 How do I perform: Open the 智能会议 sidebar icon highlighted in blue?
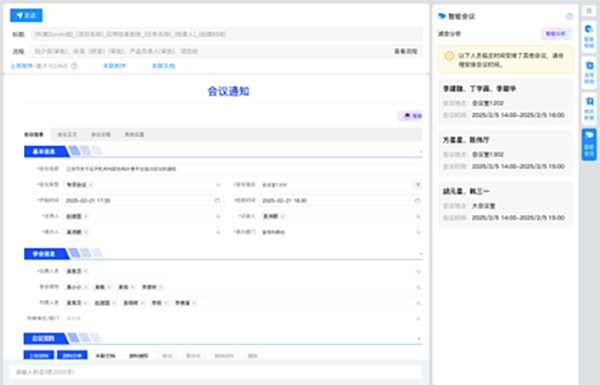(x=589, y=144)
